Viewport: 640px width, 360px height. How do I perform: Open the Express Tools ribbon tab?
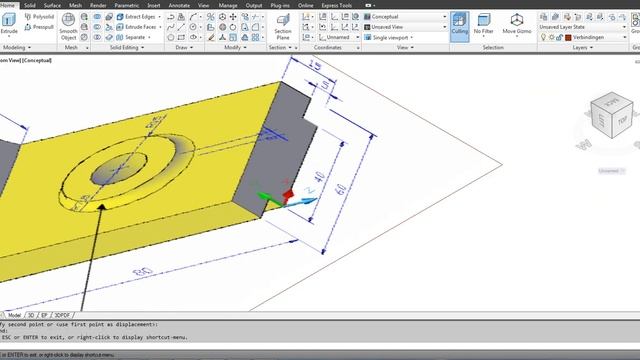click(x=336, y=5)
